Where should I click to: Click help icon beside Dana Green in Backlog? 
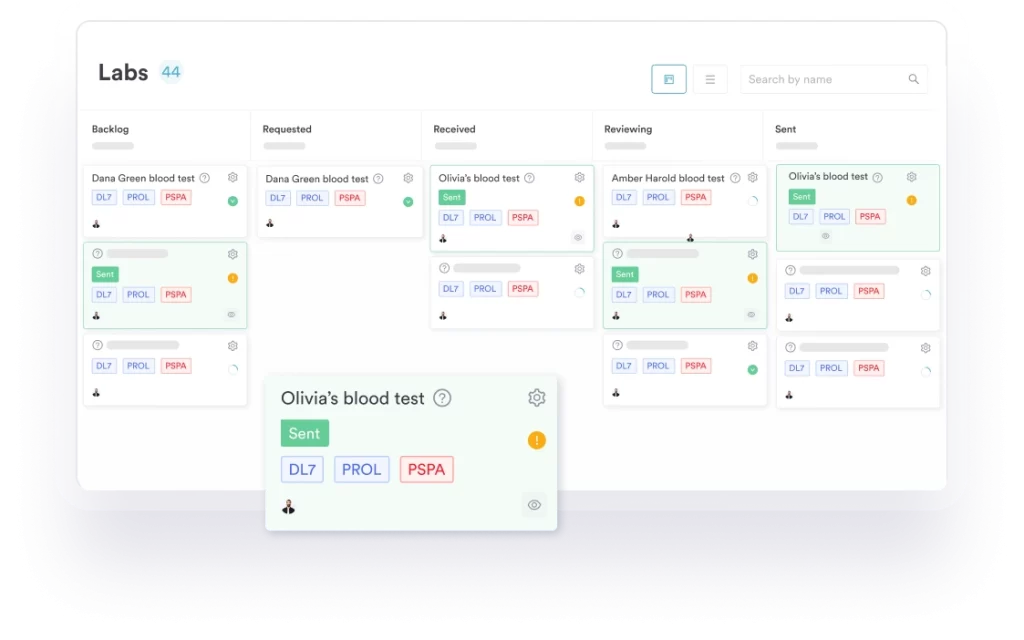[x=205, y=178]
